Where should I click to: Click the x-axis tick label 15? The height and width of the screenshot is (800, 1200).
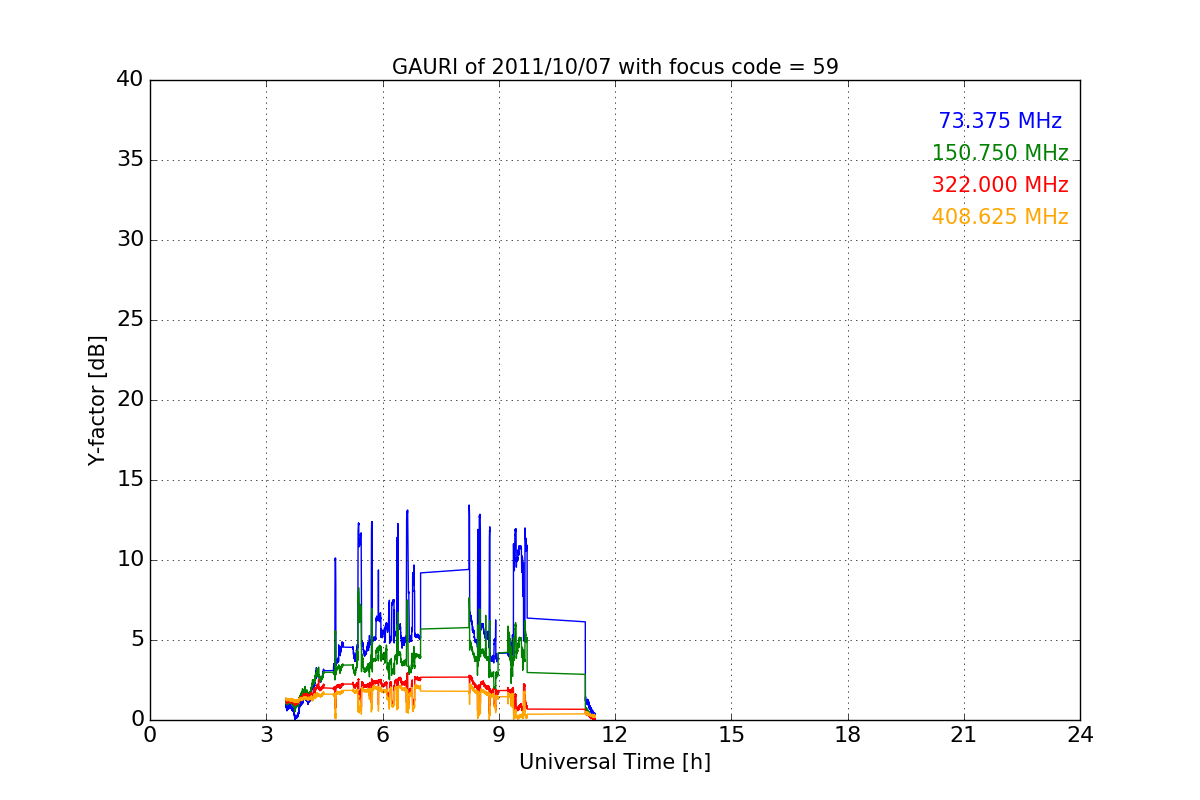pyautogui.click(x=731, y=735)
